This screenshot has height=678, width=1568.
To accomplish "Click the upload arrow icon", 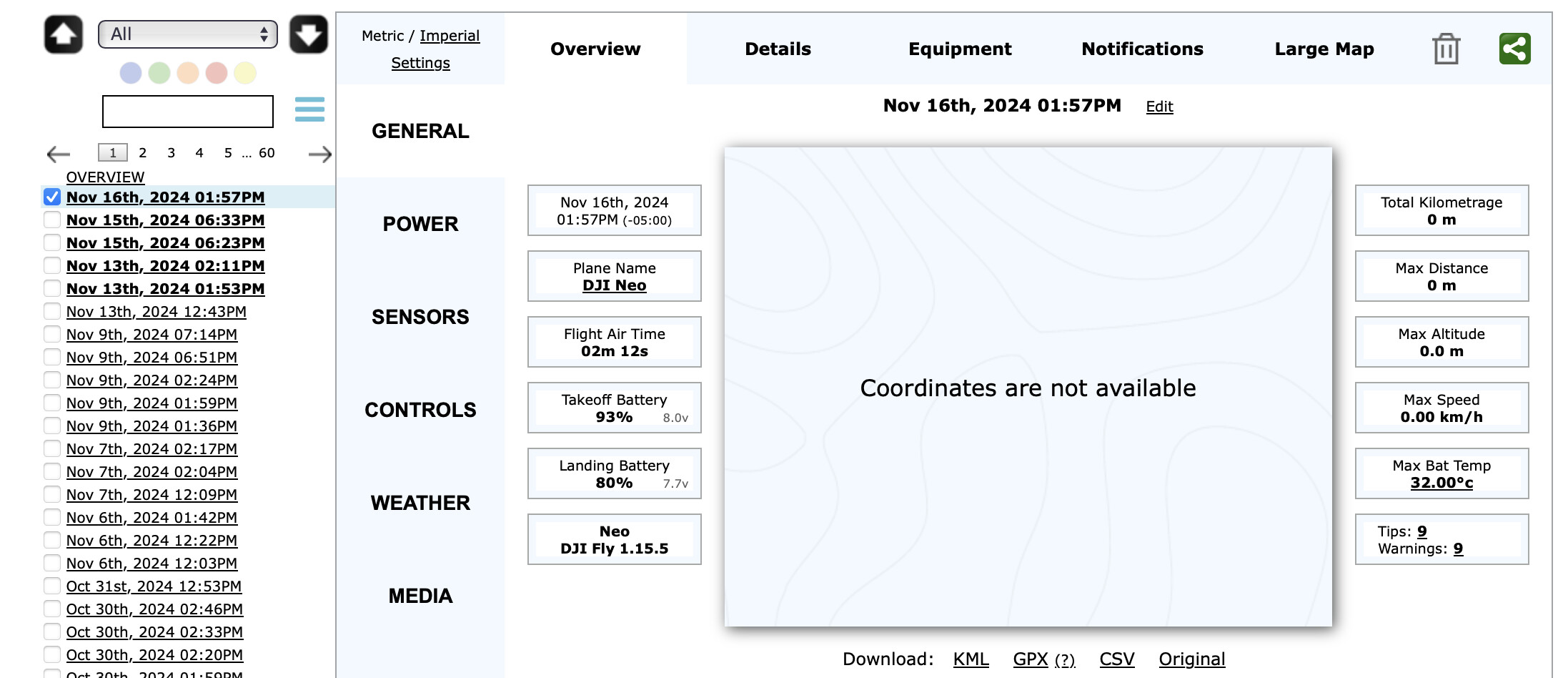I will [64, 34].
